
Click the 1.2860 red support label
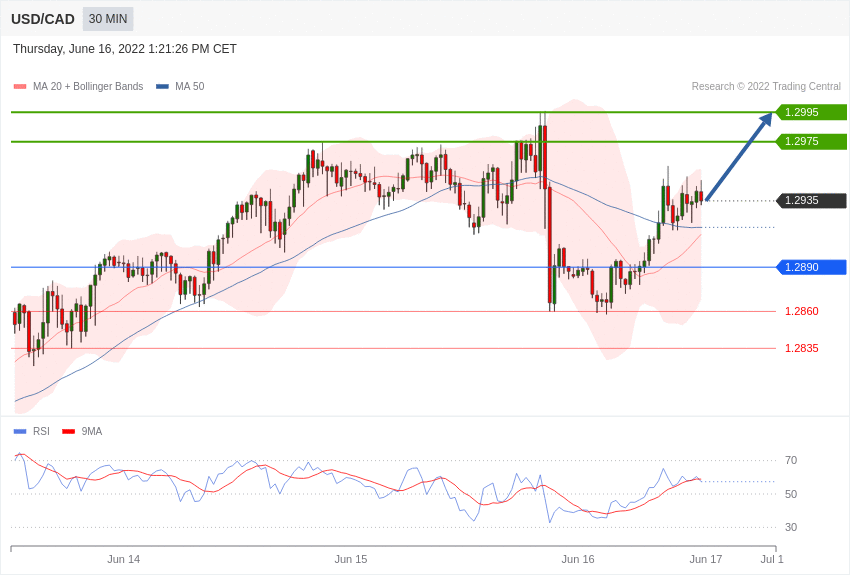[x=802, y=312]
